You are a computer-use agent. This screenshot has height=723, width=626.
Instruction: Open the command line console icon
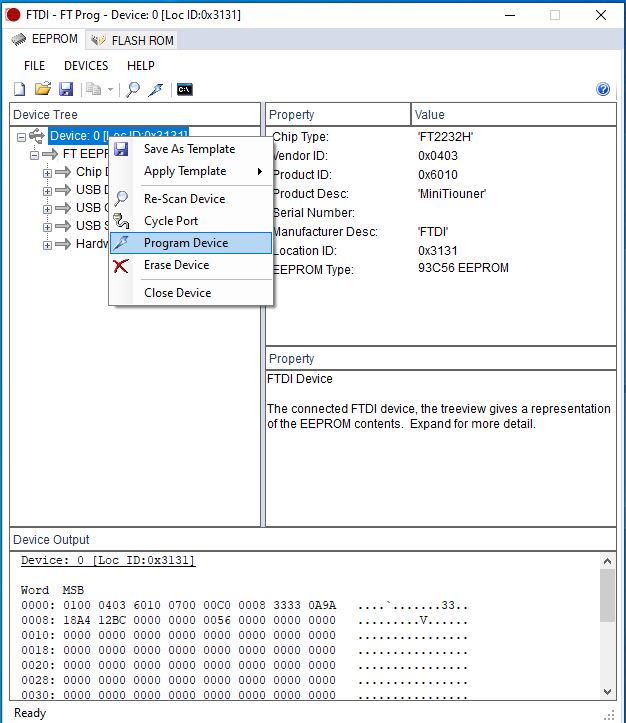point(184,89)
